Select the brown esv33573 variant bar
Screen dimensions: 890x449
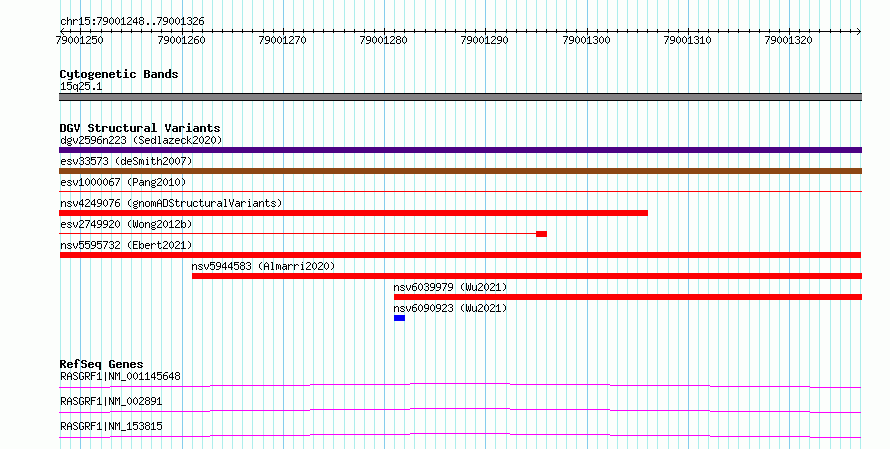[x=460, y=171]
